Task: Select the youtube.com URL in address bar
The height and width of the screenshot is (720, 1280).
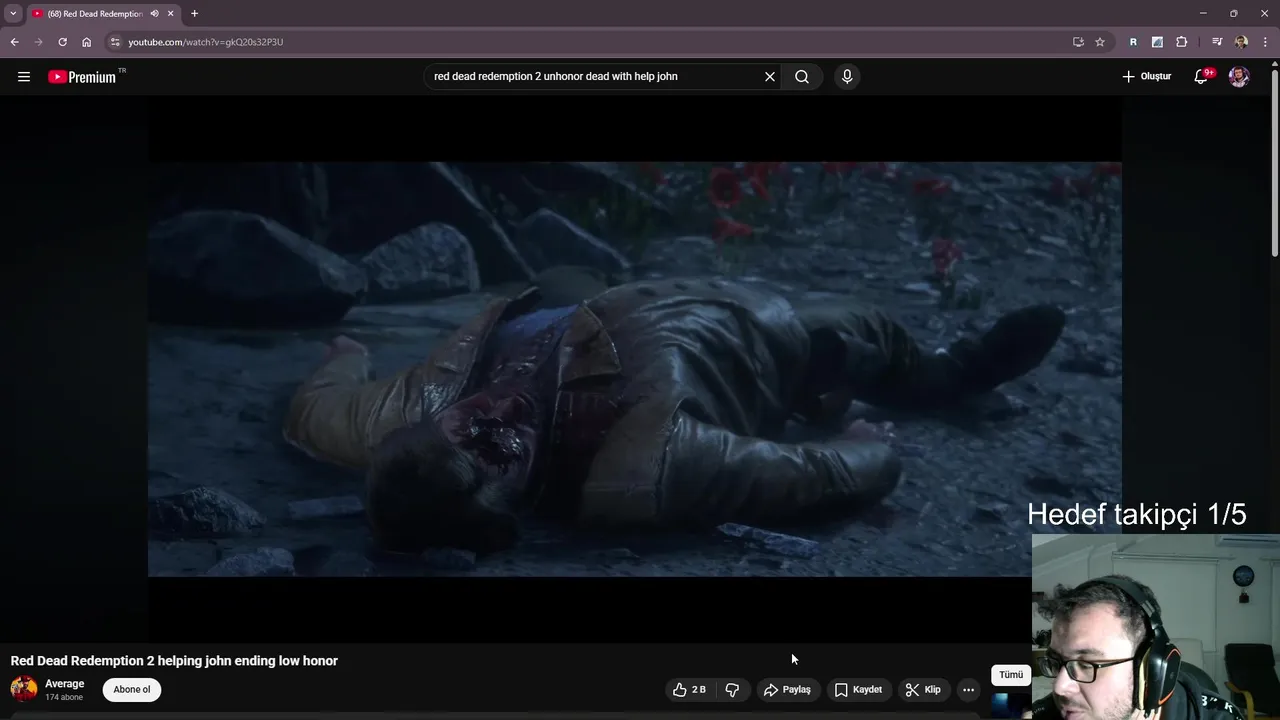Action: [x=205, y=42]
